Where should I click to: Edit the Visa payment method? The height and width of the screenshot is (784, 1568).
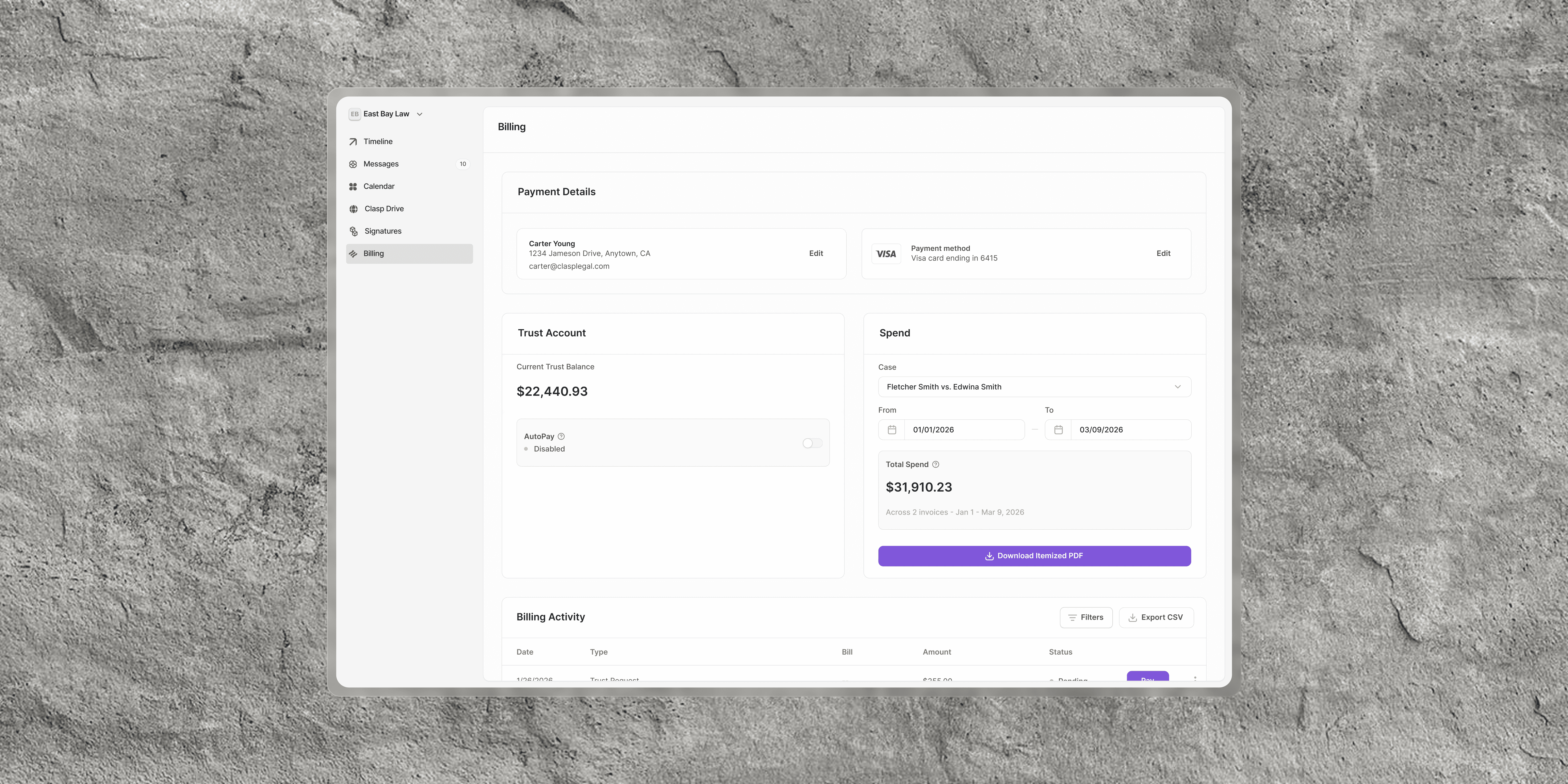(1163, 254)
